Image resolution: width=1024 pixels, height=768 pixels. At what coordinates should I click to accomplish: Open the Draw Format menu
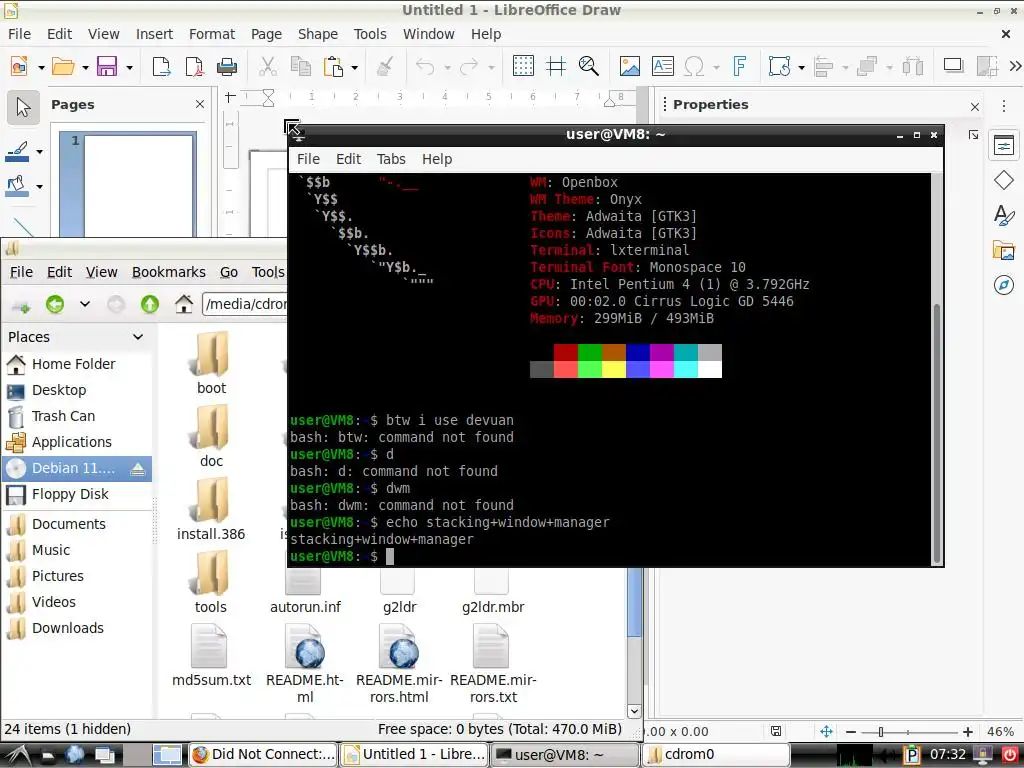(212, 34)
